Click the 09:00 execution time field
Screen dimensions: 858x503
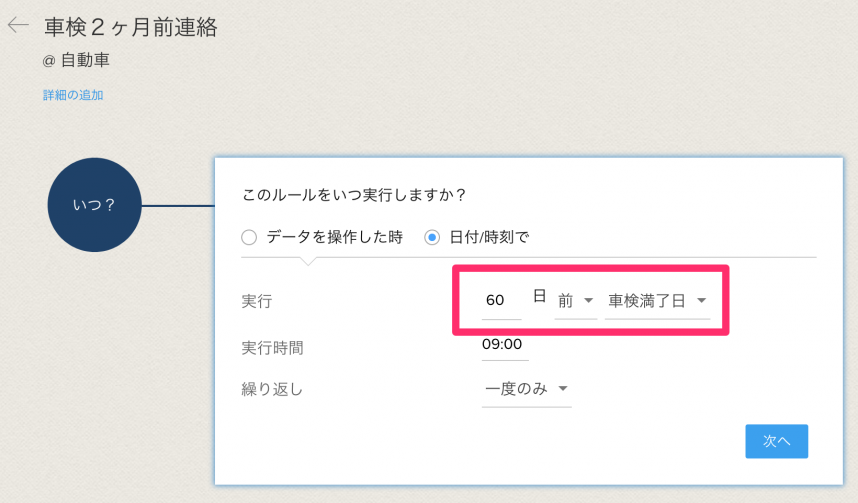point(505,346)
